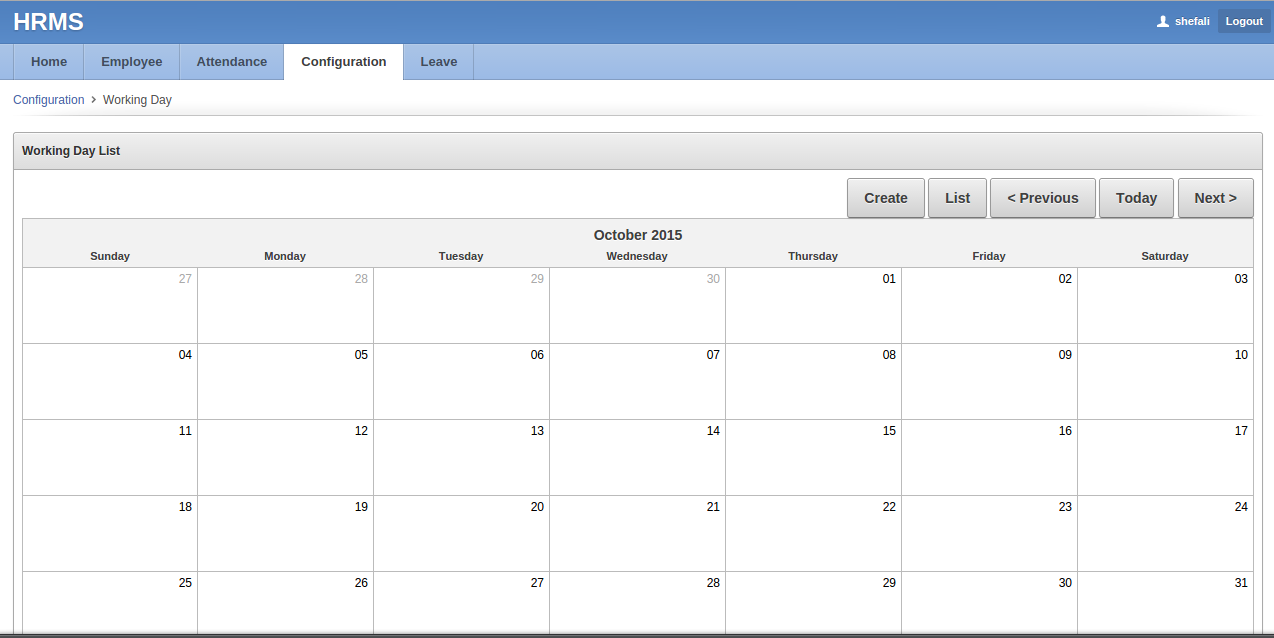Screen dimensions: 1274x638
Task: Click the Configuration breadcrumb link
Action: 49,100
